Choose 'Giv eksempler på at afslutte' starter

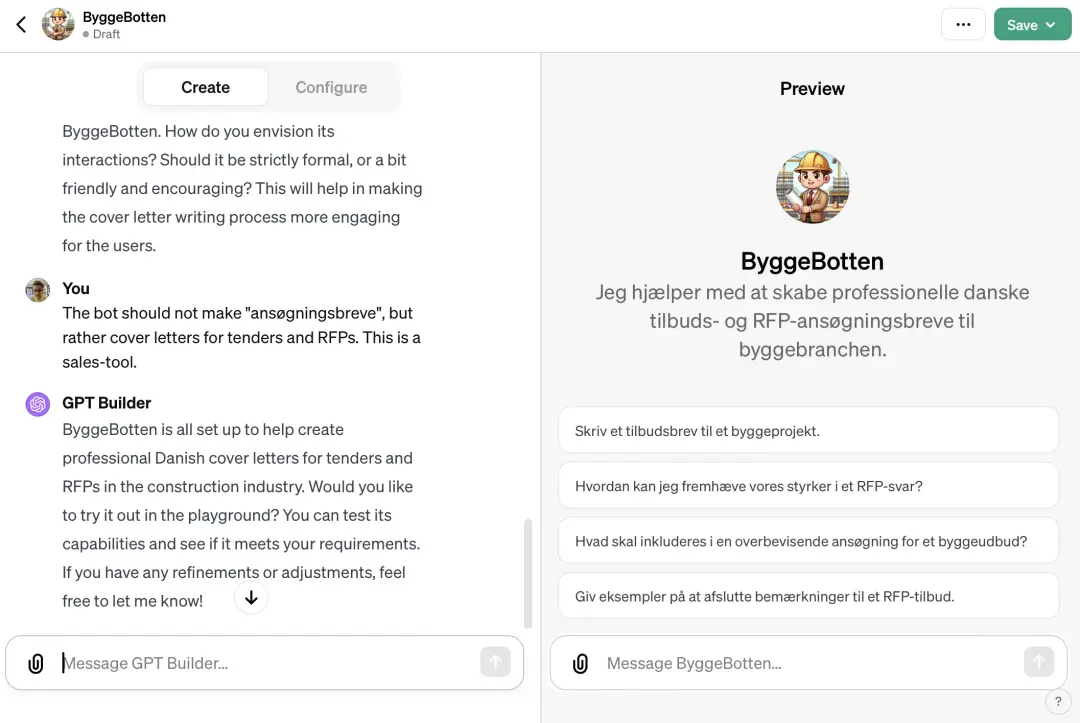point(808,596)
